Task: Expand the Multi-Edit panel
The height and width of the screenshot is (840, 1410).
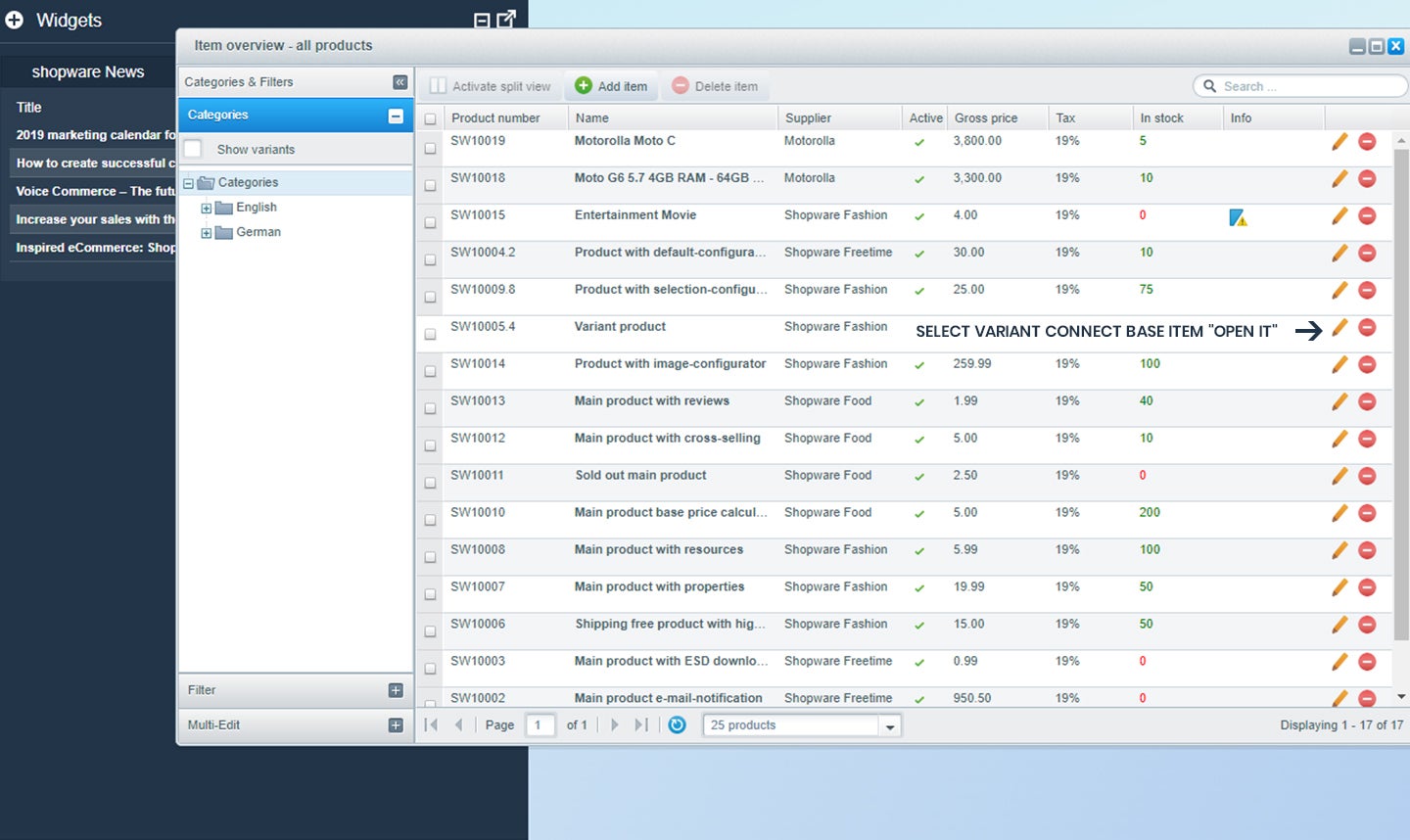Action: (x=396, y=725)
